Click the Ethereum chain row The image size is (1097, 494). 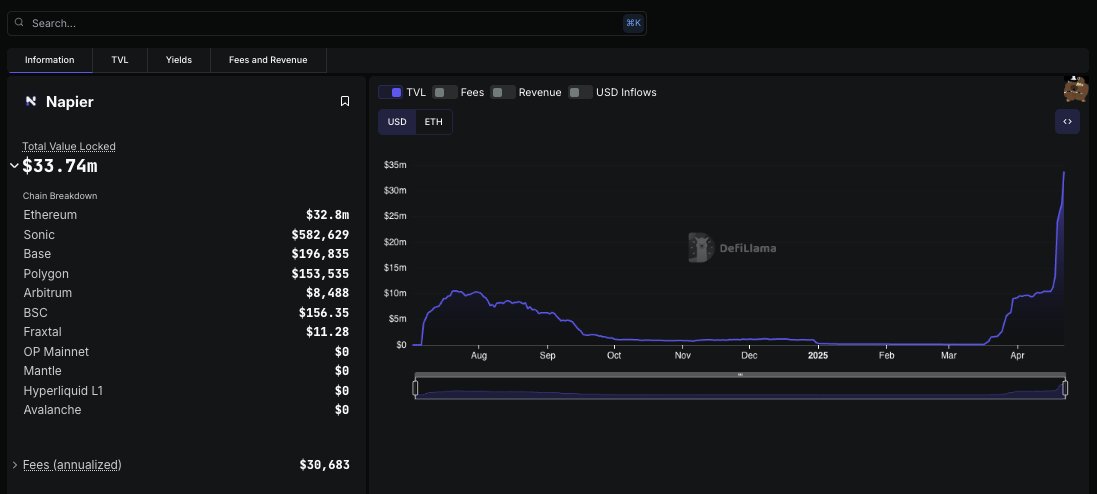tap(186, 215)
